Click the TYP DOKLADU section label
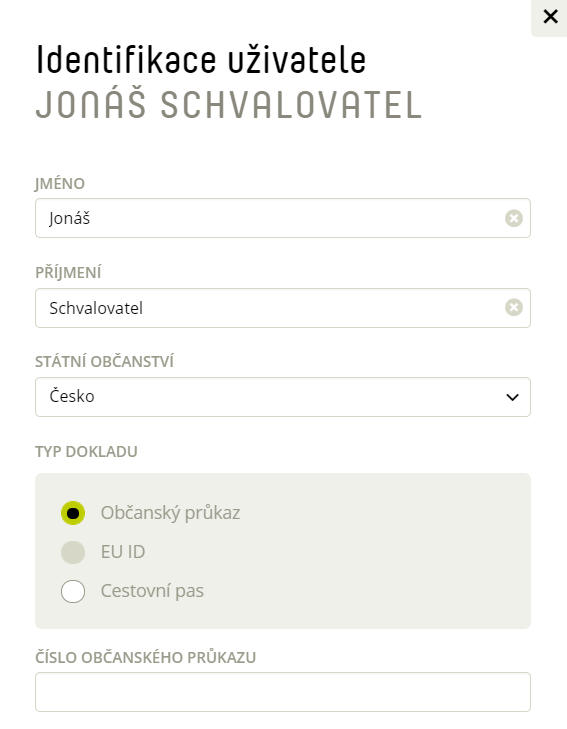 point(86,451)
